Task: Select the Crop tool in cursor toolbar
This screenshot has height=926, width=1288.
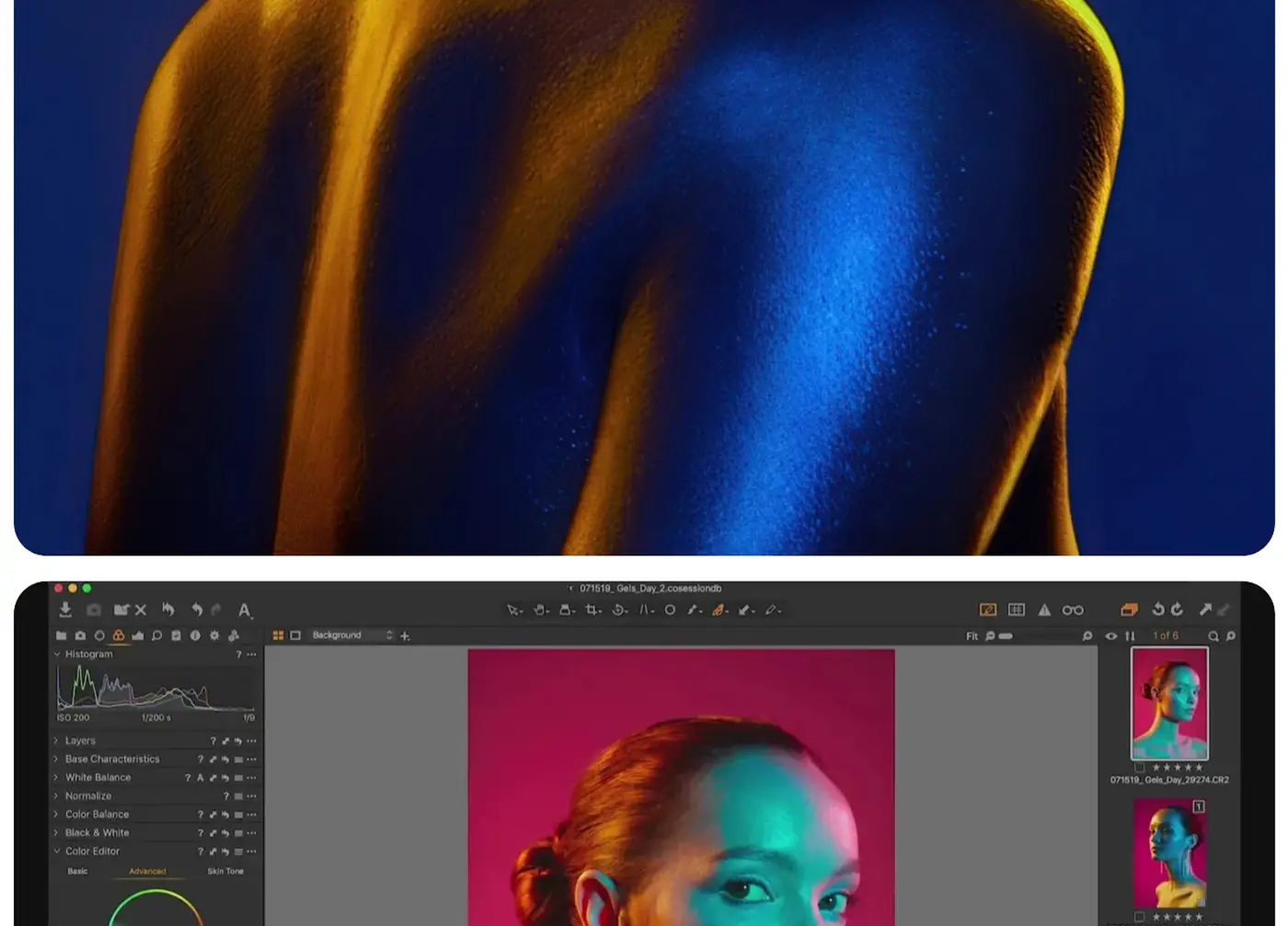Action: [592, 610]
